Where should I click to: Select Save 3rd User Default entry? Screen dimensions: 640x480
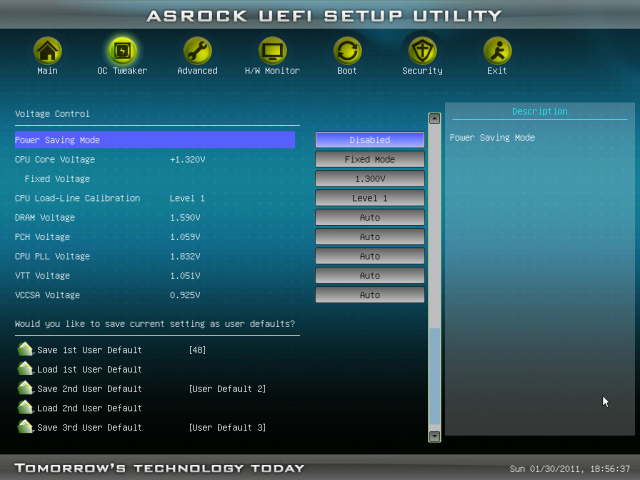point(89,428)
